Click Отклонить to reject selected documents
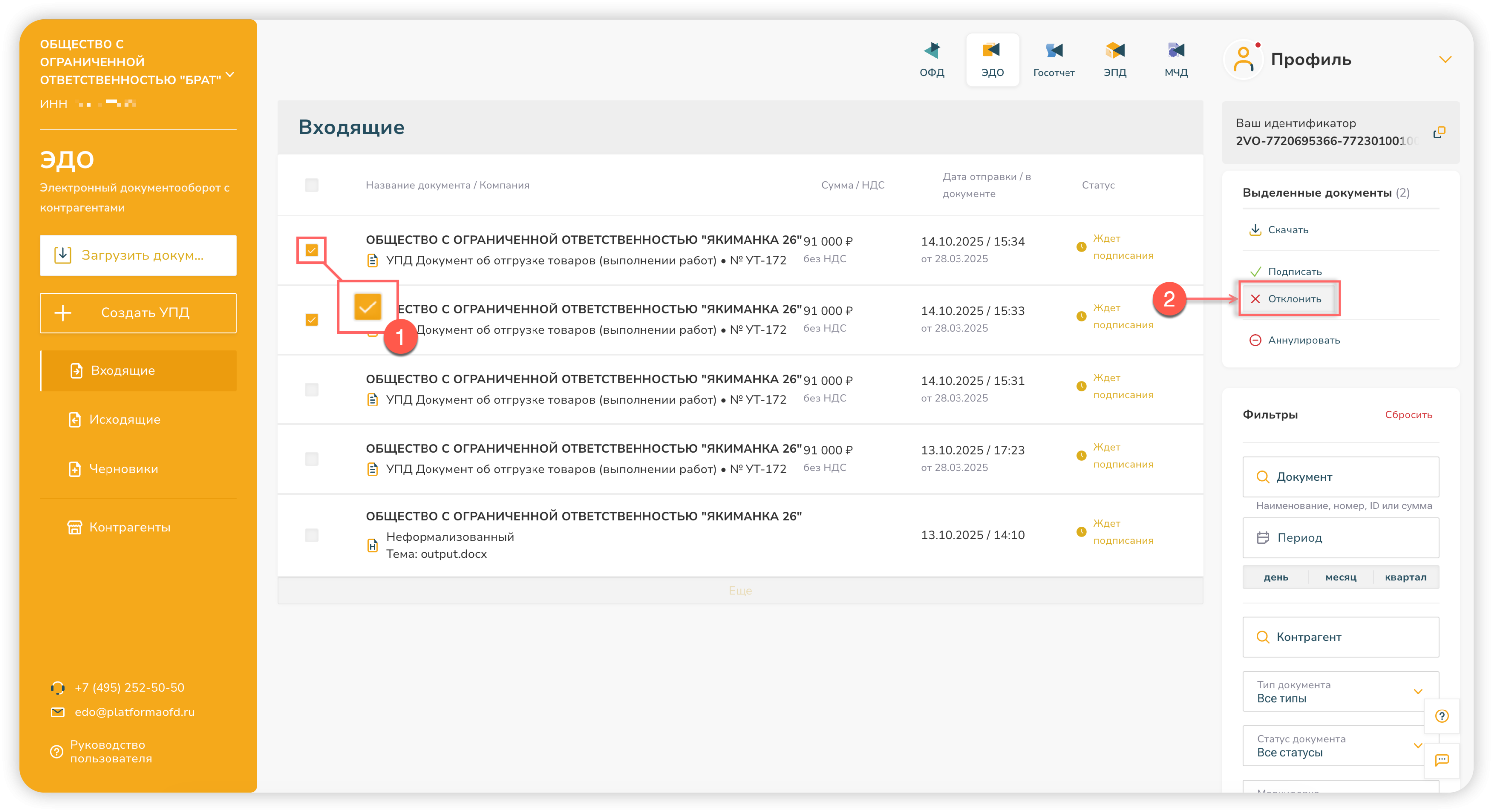Viewport: 1493px width, 812px height. [x=1293, y=299]
